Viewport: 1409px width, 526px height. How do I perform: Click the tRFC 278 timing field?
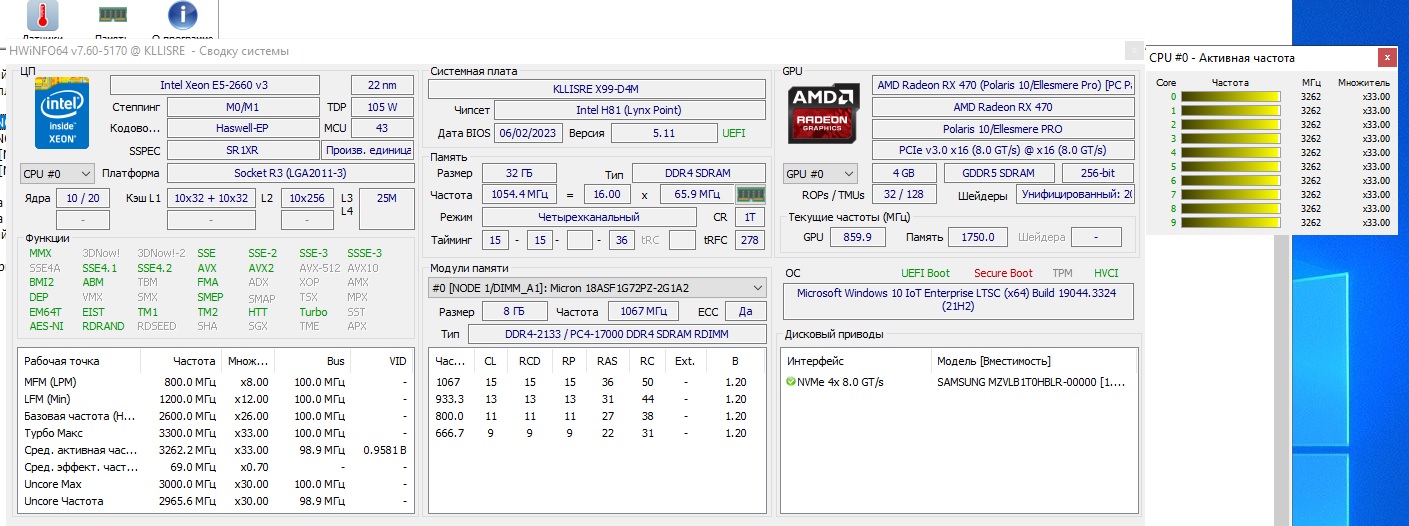751,240
